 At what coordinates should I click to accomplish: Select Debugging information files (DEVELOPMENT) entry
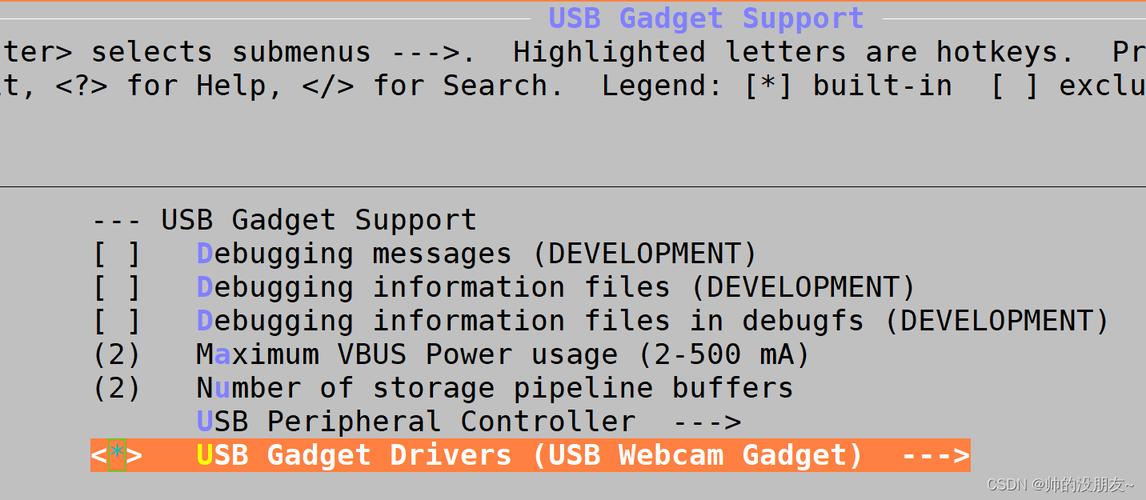[x=555, y=287]
